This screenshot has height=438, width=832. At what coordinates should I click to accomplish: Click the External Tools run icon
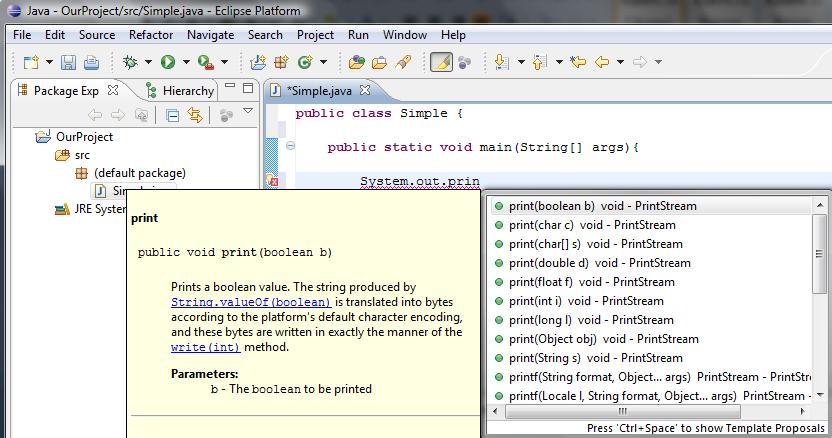point(206,62)
